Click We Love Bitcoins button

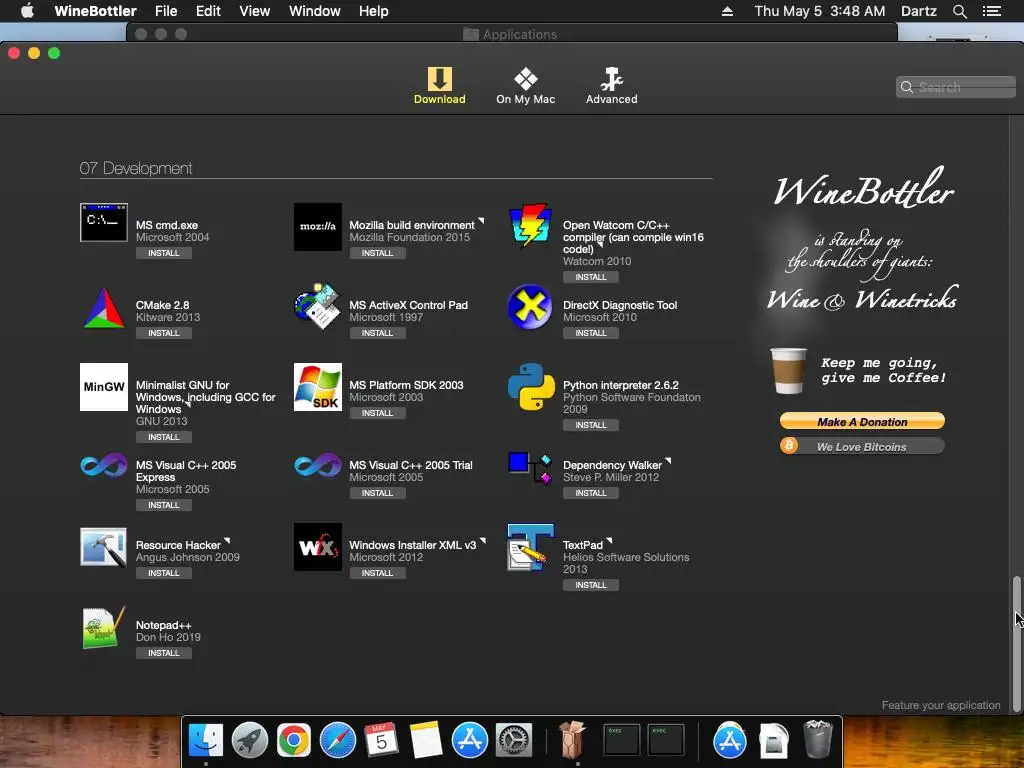(862, 446)
